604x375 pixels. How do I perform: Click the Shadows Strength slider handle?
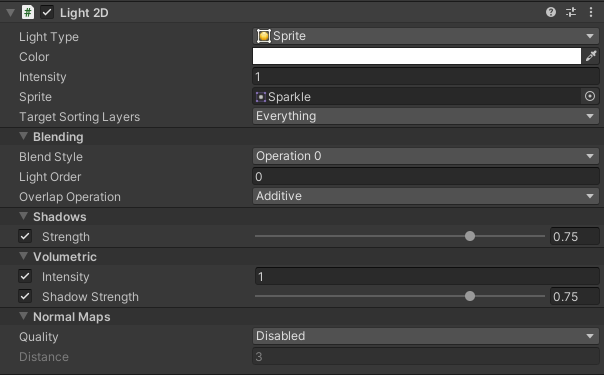click(x=470, y=236)
